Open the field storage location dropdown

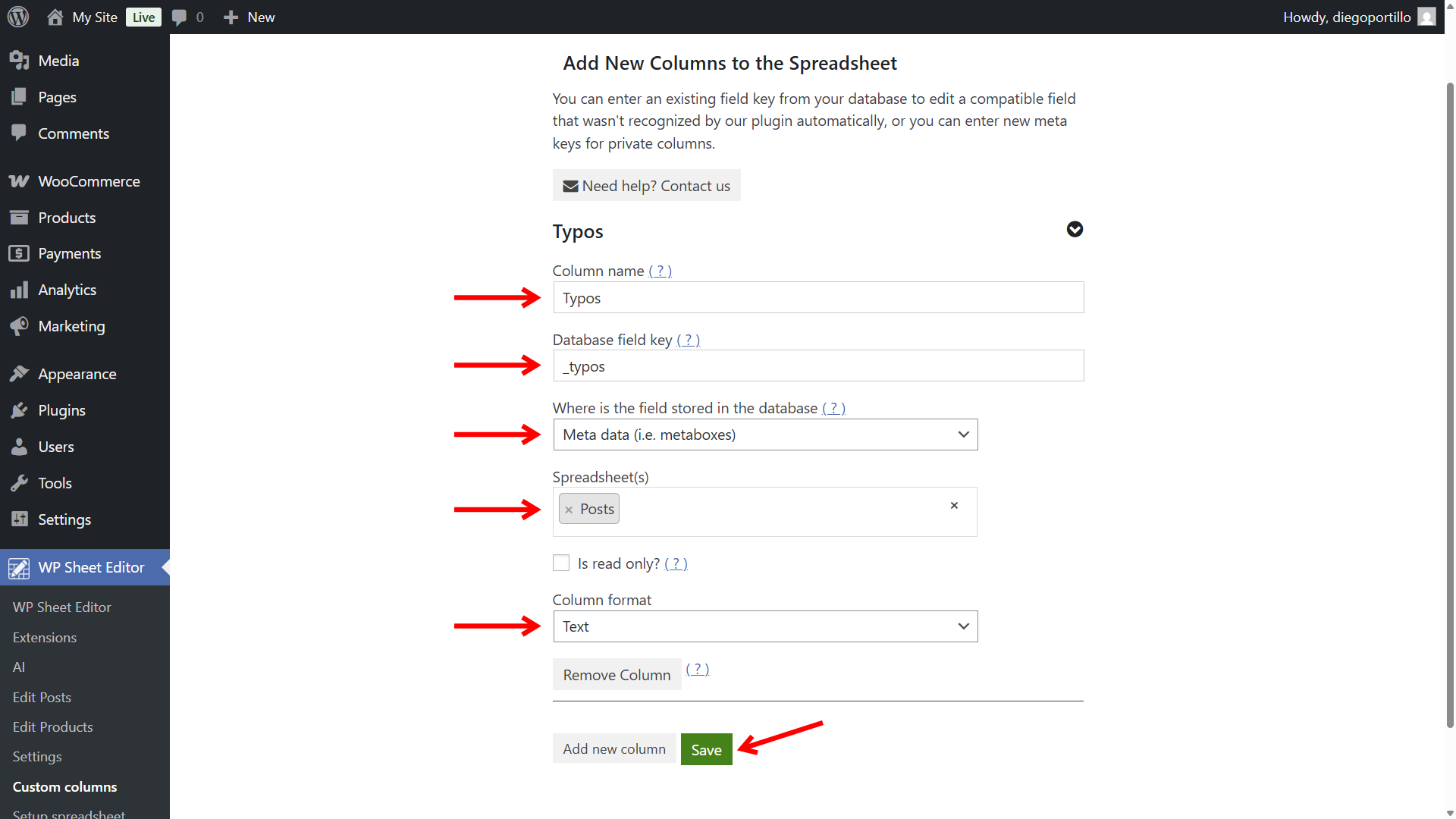click(x=765, y=435)
